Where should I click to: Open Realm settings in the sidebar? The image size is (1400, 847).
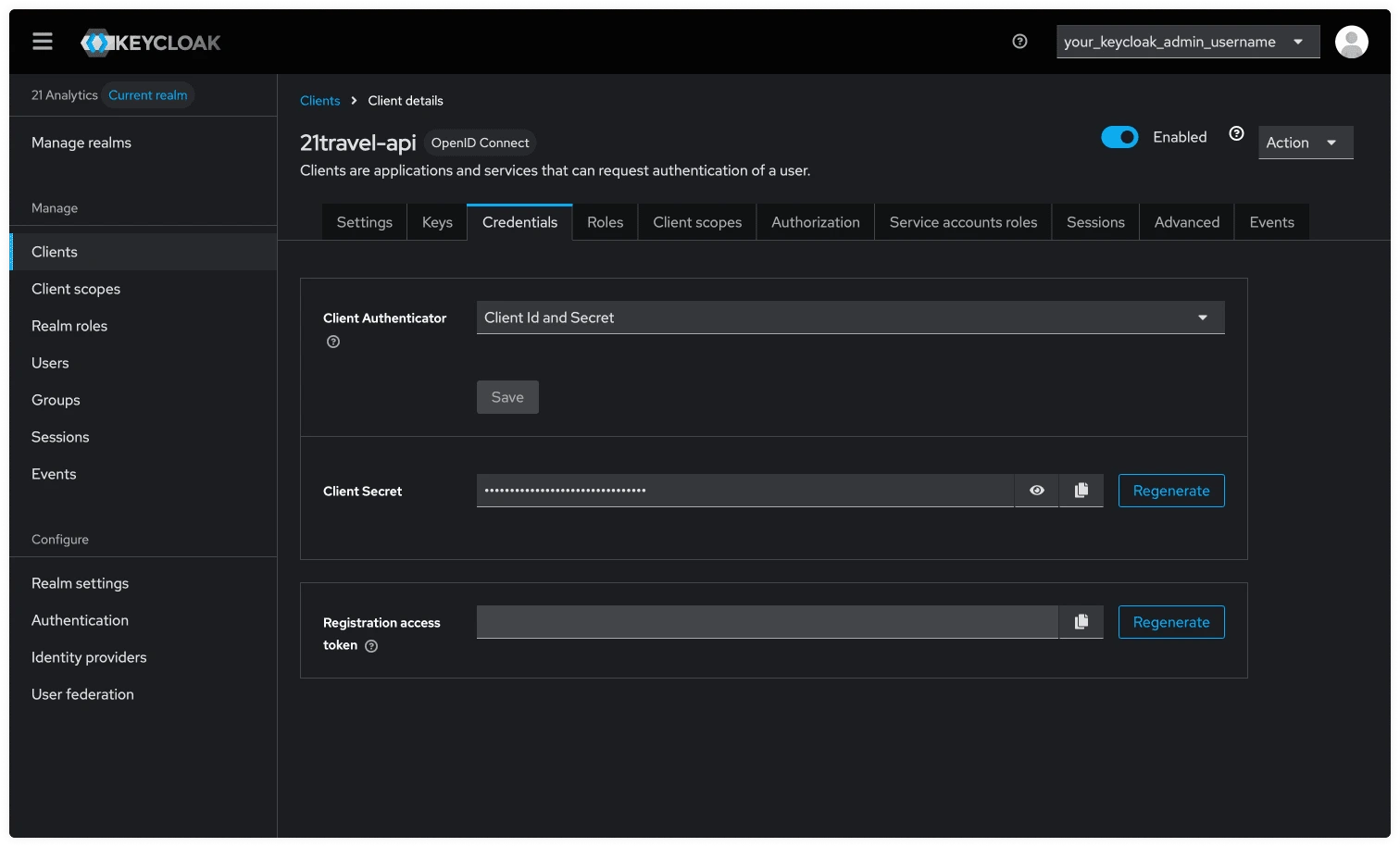(80, 583)
